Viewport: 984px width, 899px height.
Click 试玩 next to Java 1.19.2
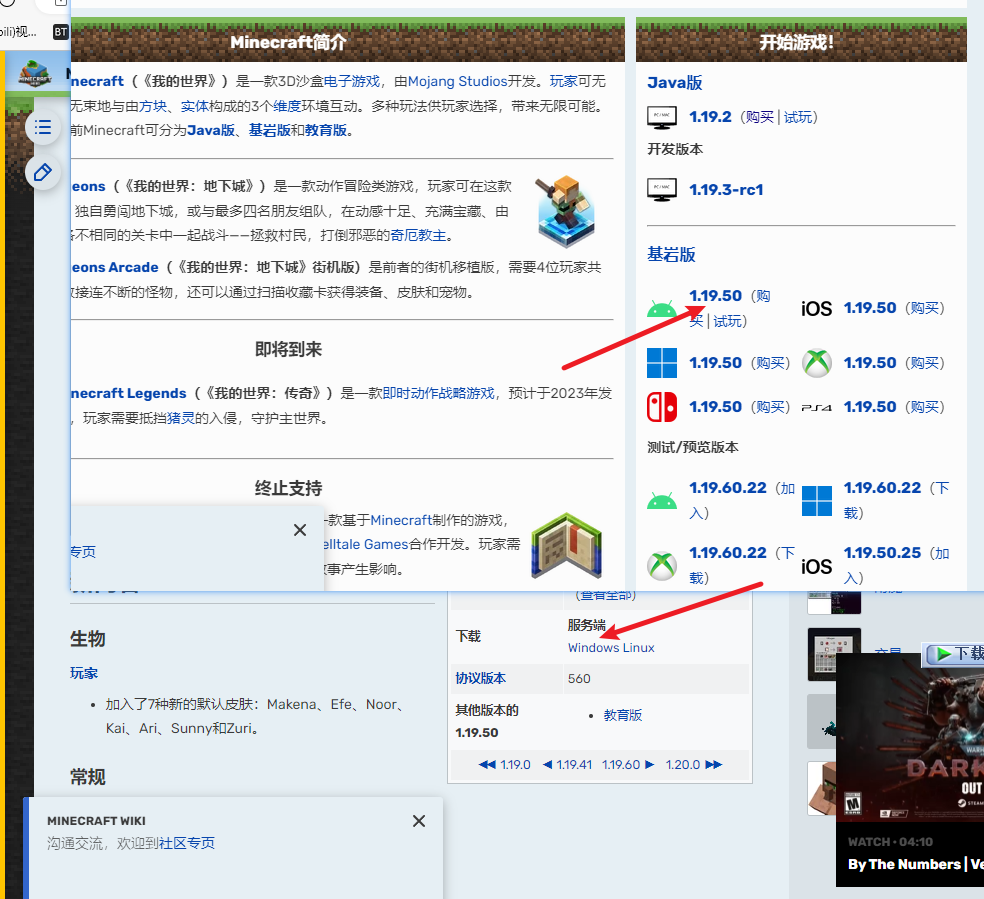click(798, 117)
